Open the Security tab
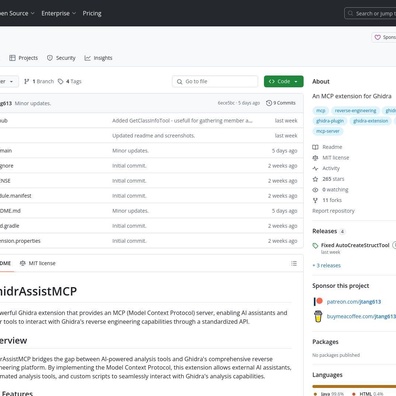The width and height of the screenshot is (396, 396). 61,58
